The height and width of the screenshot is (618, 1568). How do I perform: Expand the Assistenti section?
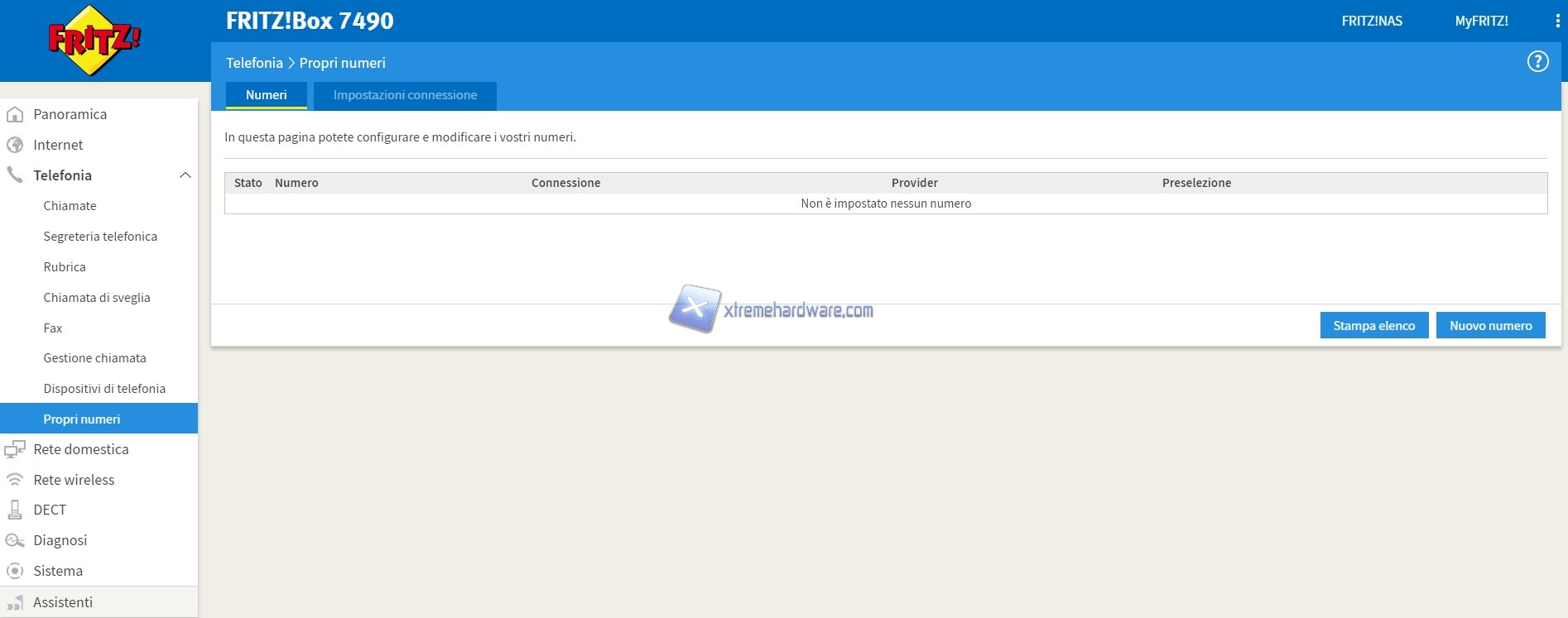pos(63,602)
